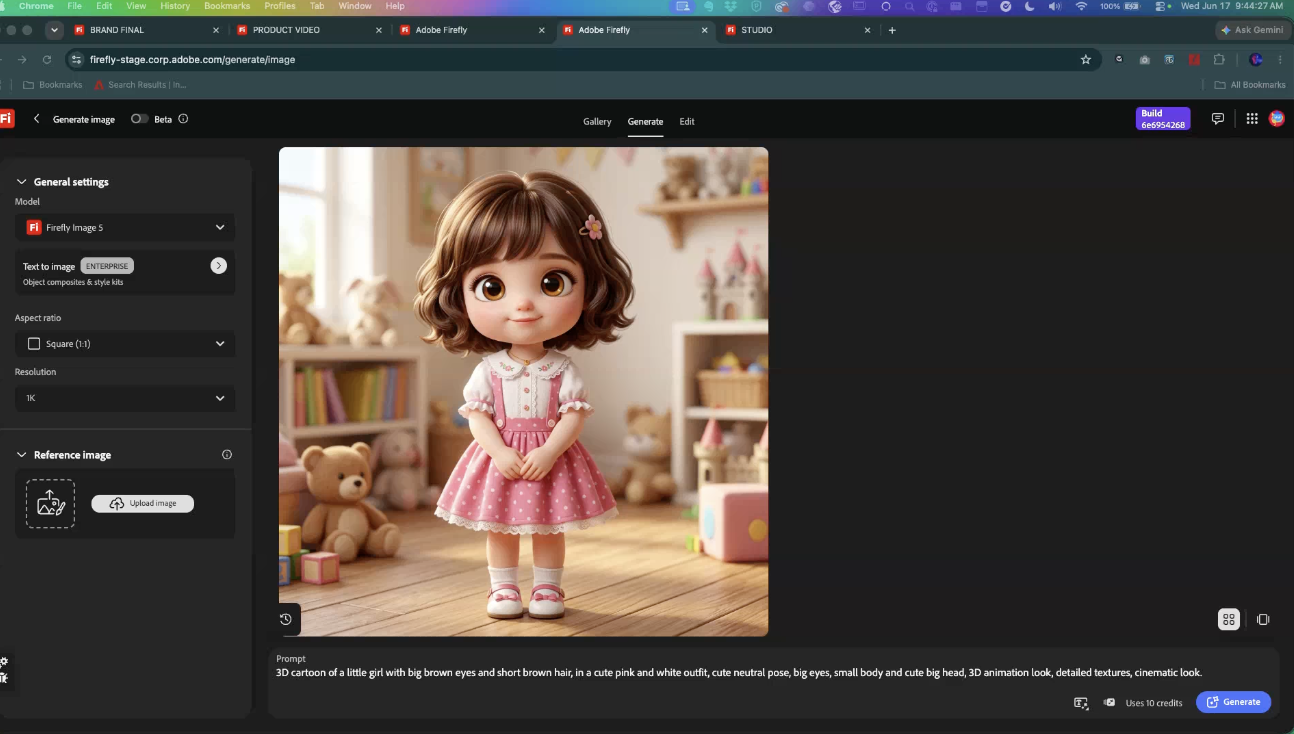
Task: Switch to carousel view layout
Action: point(1263,619)
